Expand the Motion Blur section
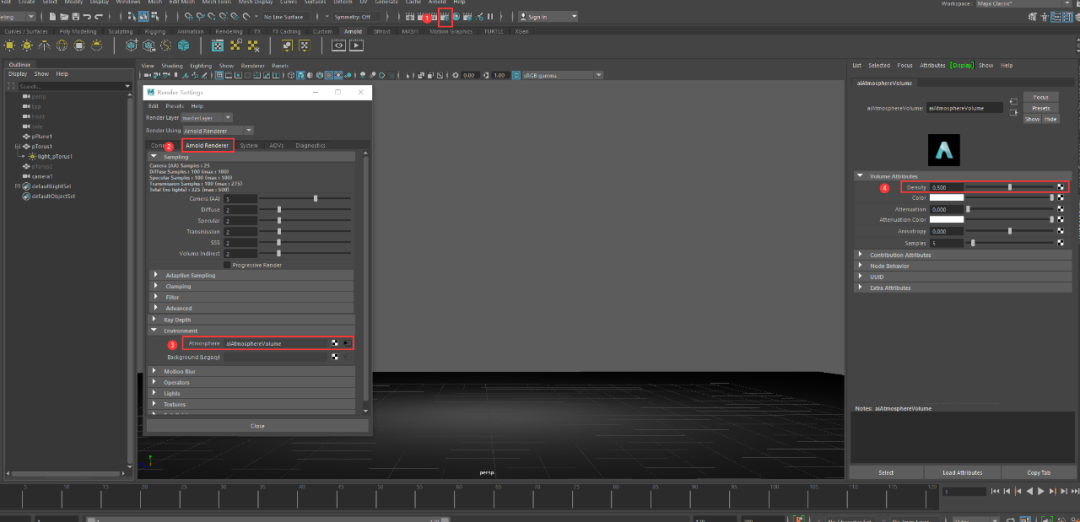The height and width of the screenshot is (522, 1080). coord(252,372)
